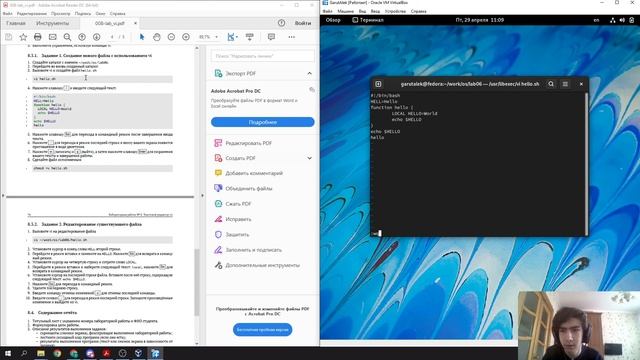The image size is (640, 360).
Task: Click the Save file icon in Acrobat toolbar
Action: coord(8,37)
